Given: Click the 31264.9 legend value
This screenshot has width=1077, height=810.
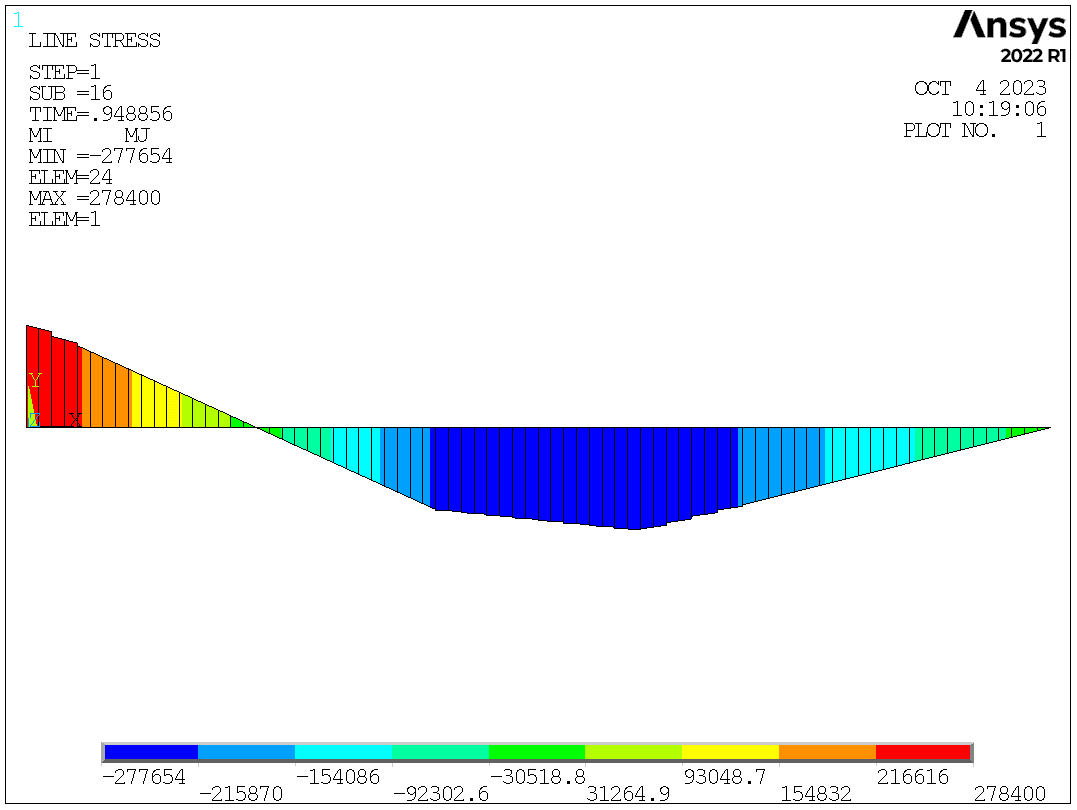Looking at the screenshot, I should pos(628,794).
